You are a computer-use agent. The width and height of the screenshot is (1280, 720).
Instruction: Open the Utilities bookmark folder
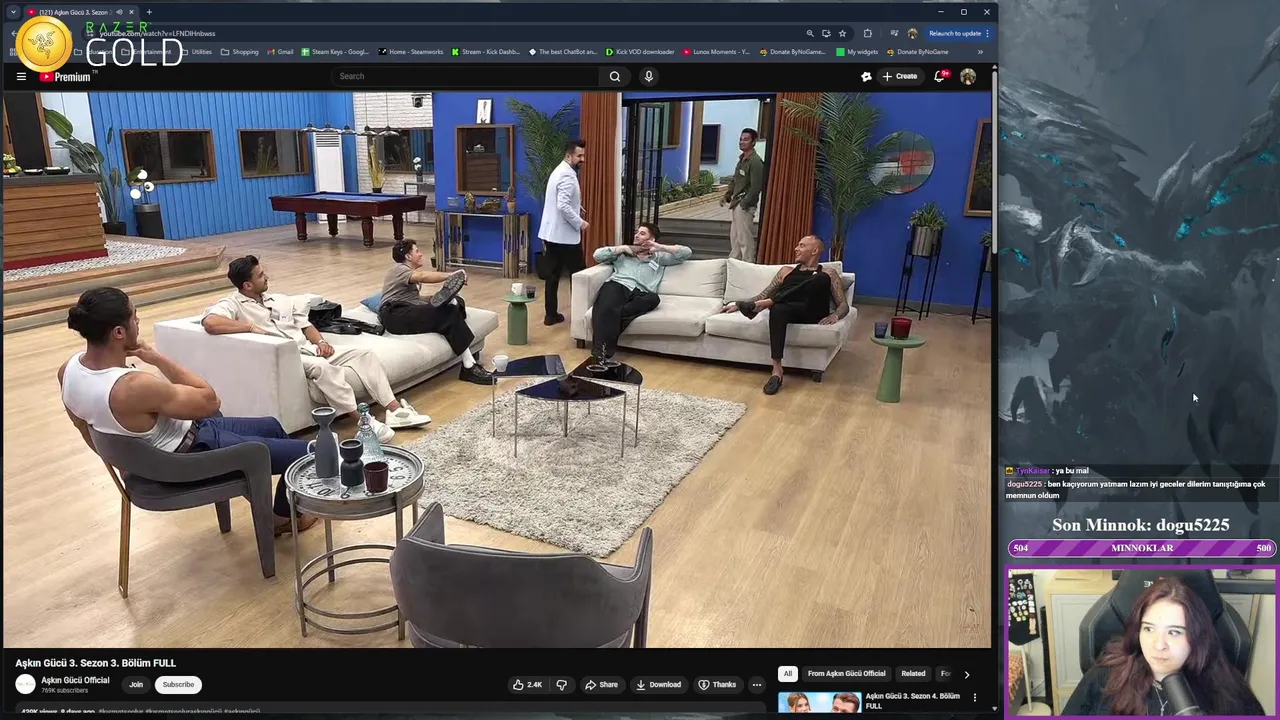point(196,52)
